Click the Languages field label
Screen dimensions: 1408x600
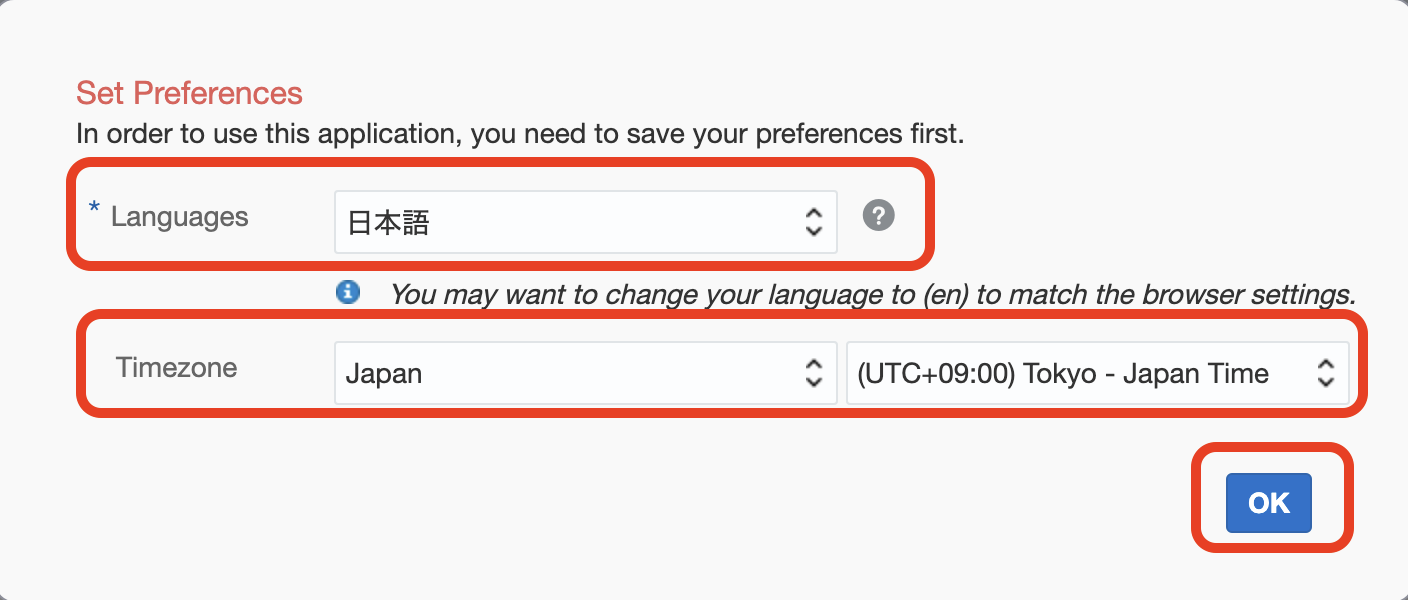(x=179, y=216)
